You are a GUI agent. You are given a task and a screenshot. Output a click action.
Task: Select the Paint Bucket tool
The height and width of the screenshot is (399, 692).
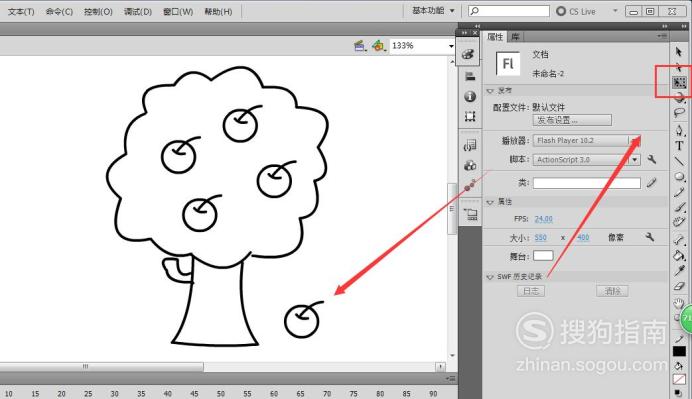[x=679, y=255]
